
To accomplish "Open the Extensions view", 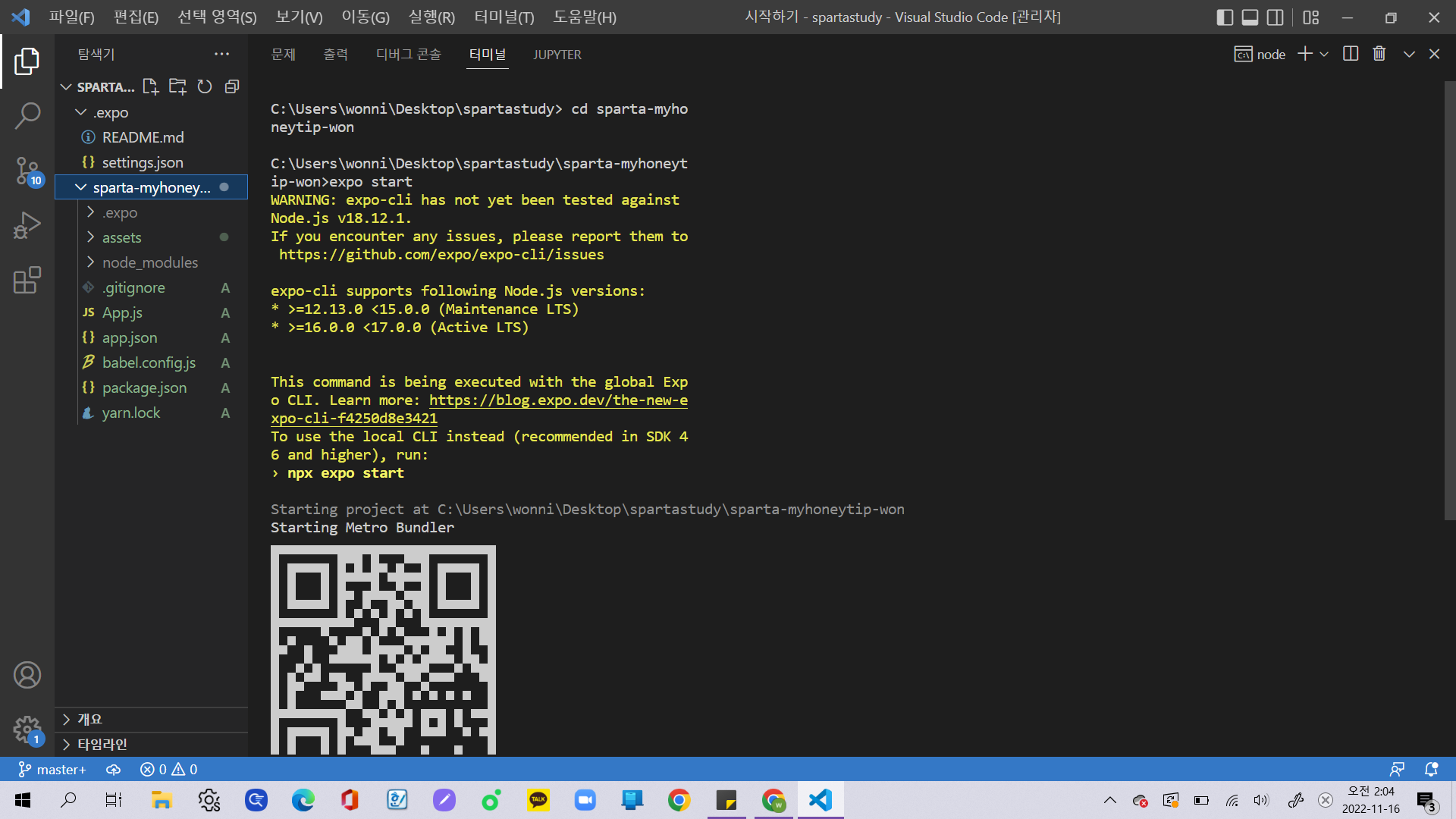I will click(x=27, y=280).
